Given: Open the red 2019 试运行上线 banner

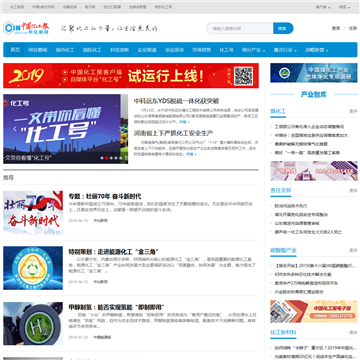Looking at the screenshot, I should pos(131,76).
